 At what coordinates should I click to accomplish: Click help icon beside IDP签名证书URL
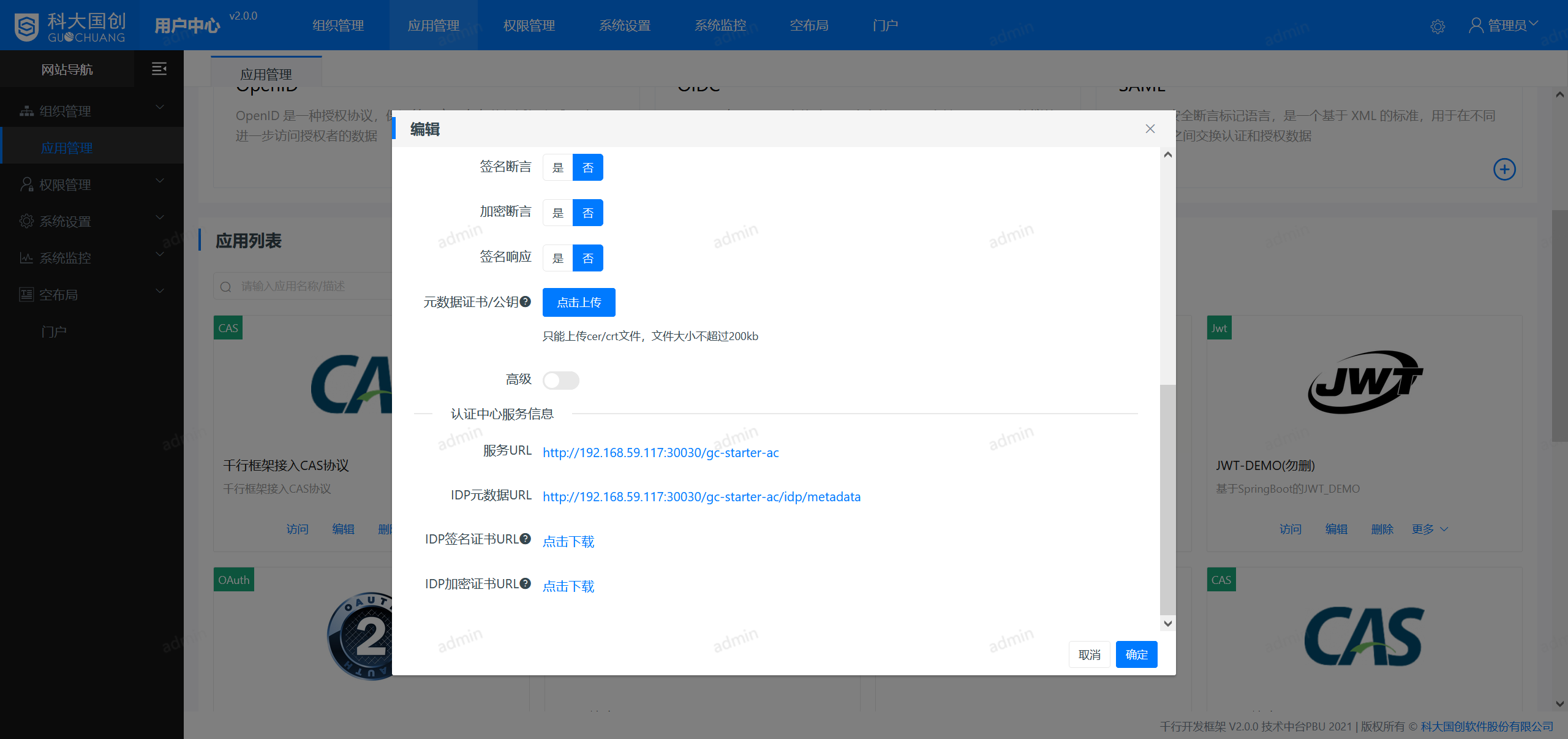(526, 539)
